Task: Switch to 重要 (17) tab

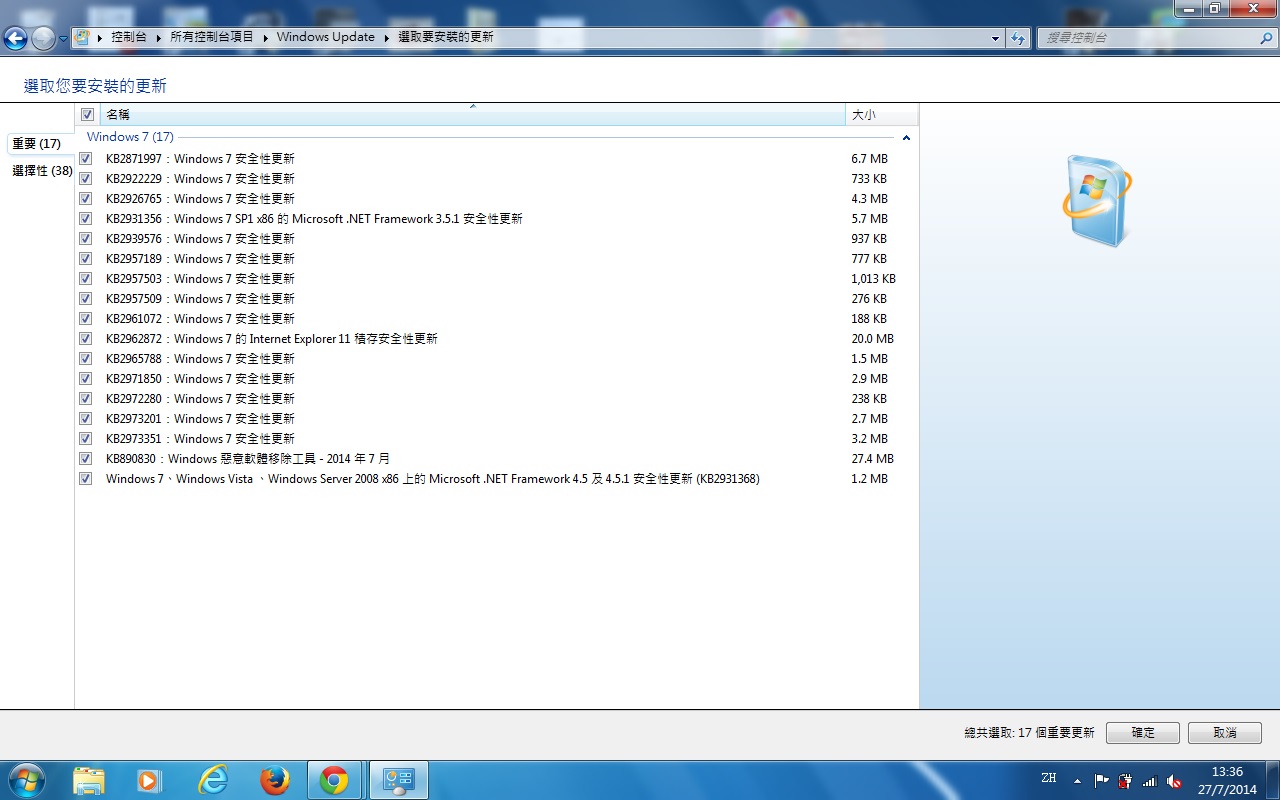Action: 37,144
